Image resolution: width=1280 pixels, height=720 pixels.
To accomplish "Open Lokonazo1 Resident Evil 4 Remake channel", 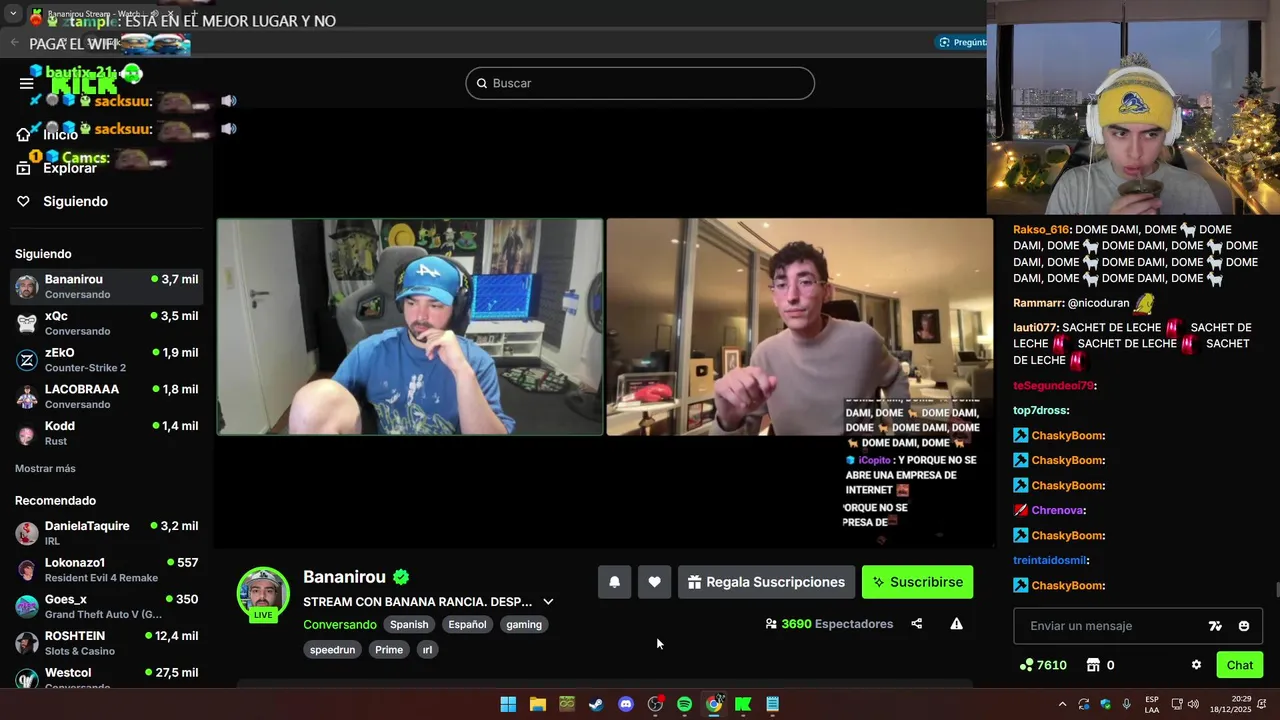I will (x=107, y=570).
